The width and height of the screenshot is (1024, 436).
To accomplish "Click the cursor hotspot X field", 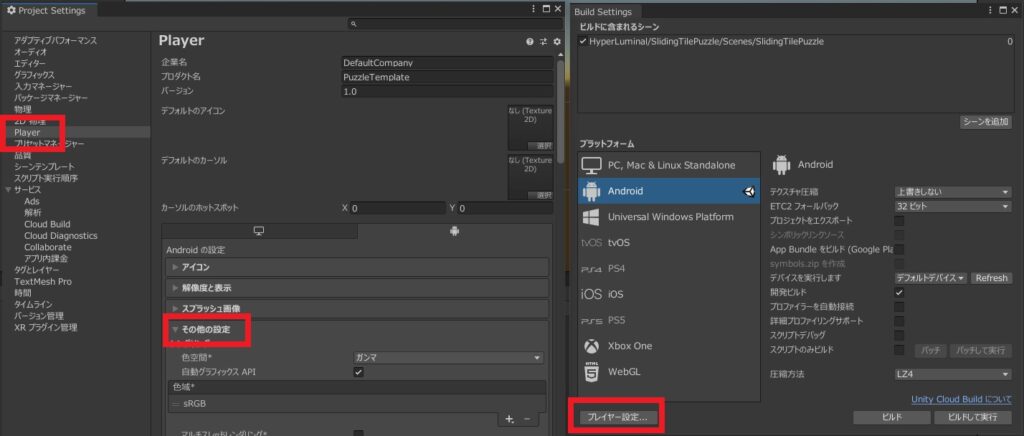I will click(398, 209).
